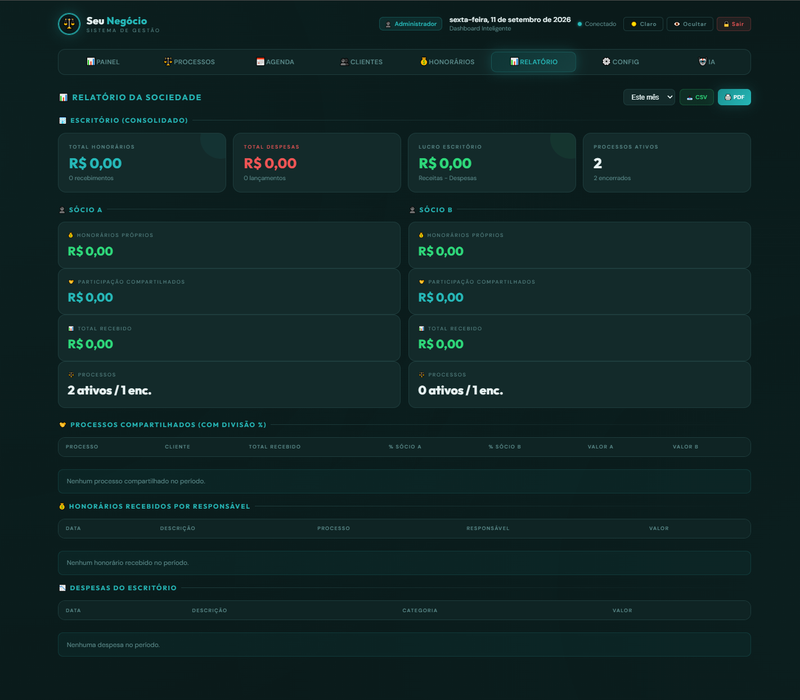The height and width of the screenshot is (700, 800).
Task: Click the Processos Ativos count 2
Action: (597, 163)
